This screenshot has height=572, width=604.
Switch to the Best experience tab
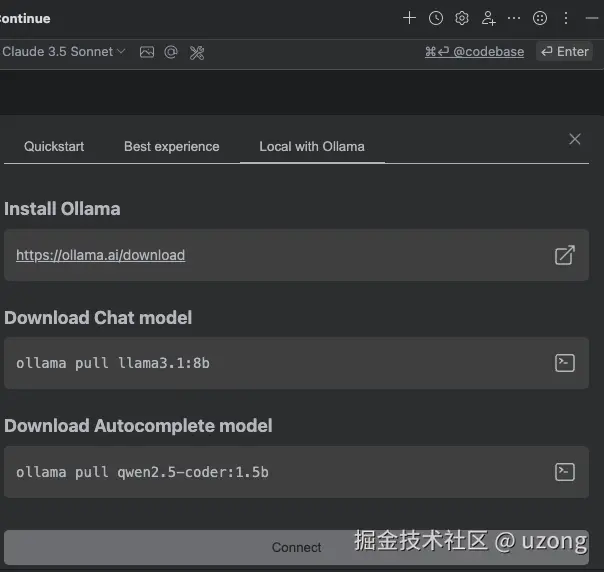pos(172,146)
